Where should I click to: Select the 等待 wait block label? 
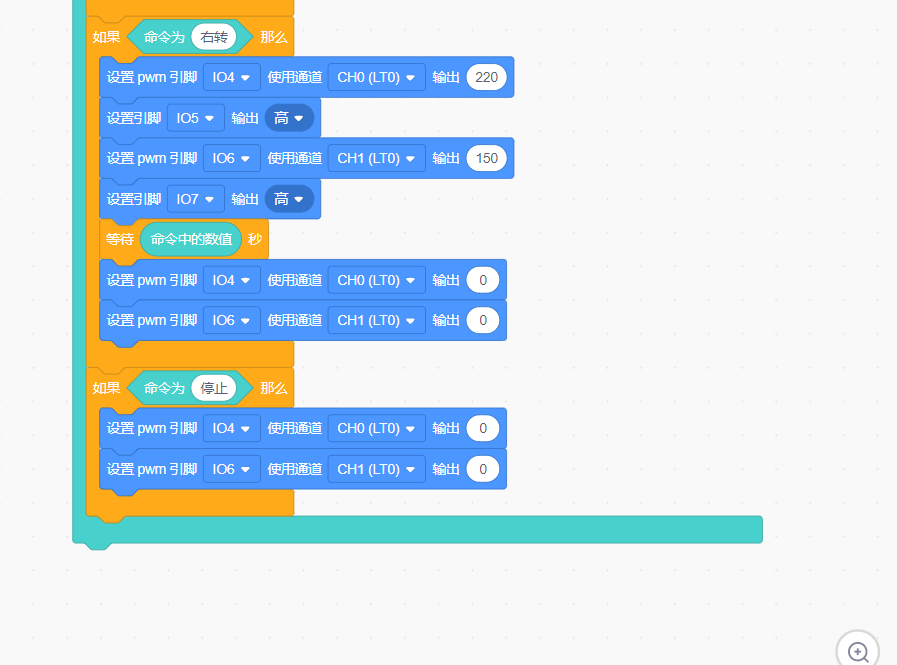tap(120, 239)
